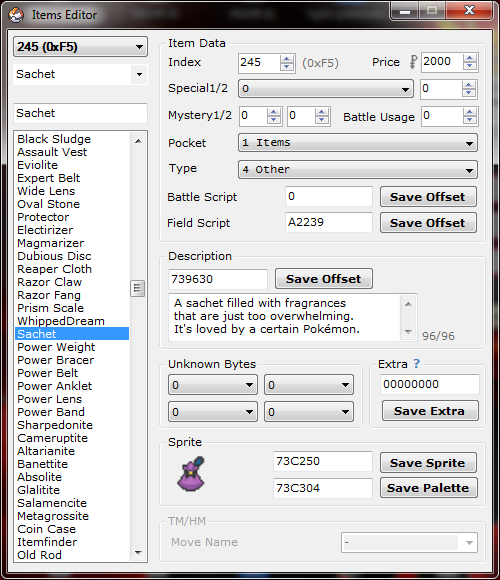Click the description offset field 739630

point(218,279)
